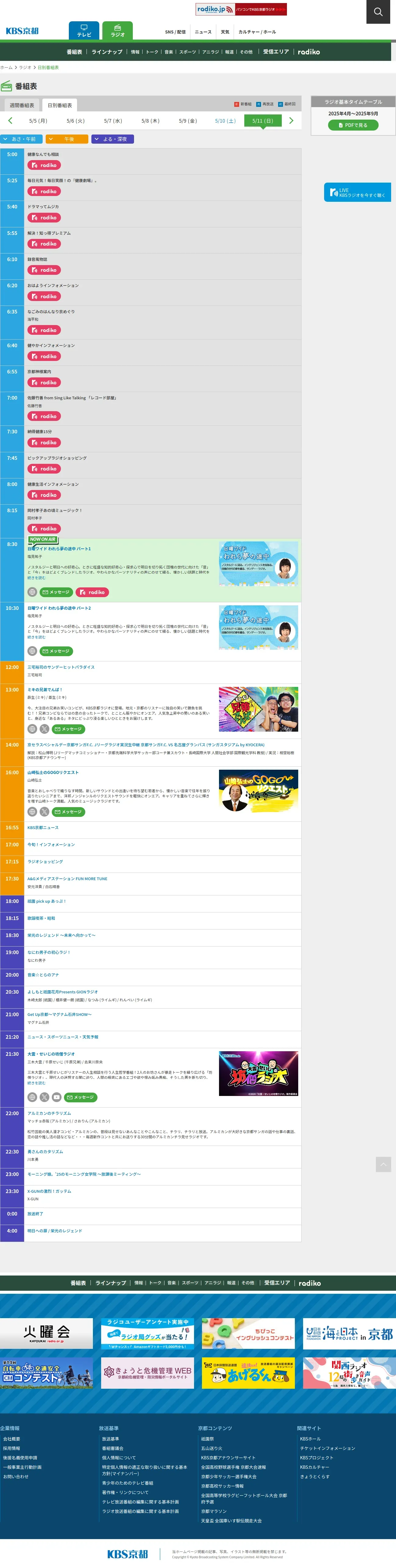This screenshot has width=396, height=1568.
Task: Open 受信エリア in top green navigation
Action: [x=276, y=52]
